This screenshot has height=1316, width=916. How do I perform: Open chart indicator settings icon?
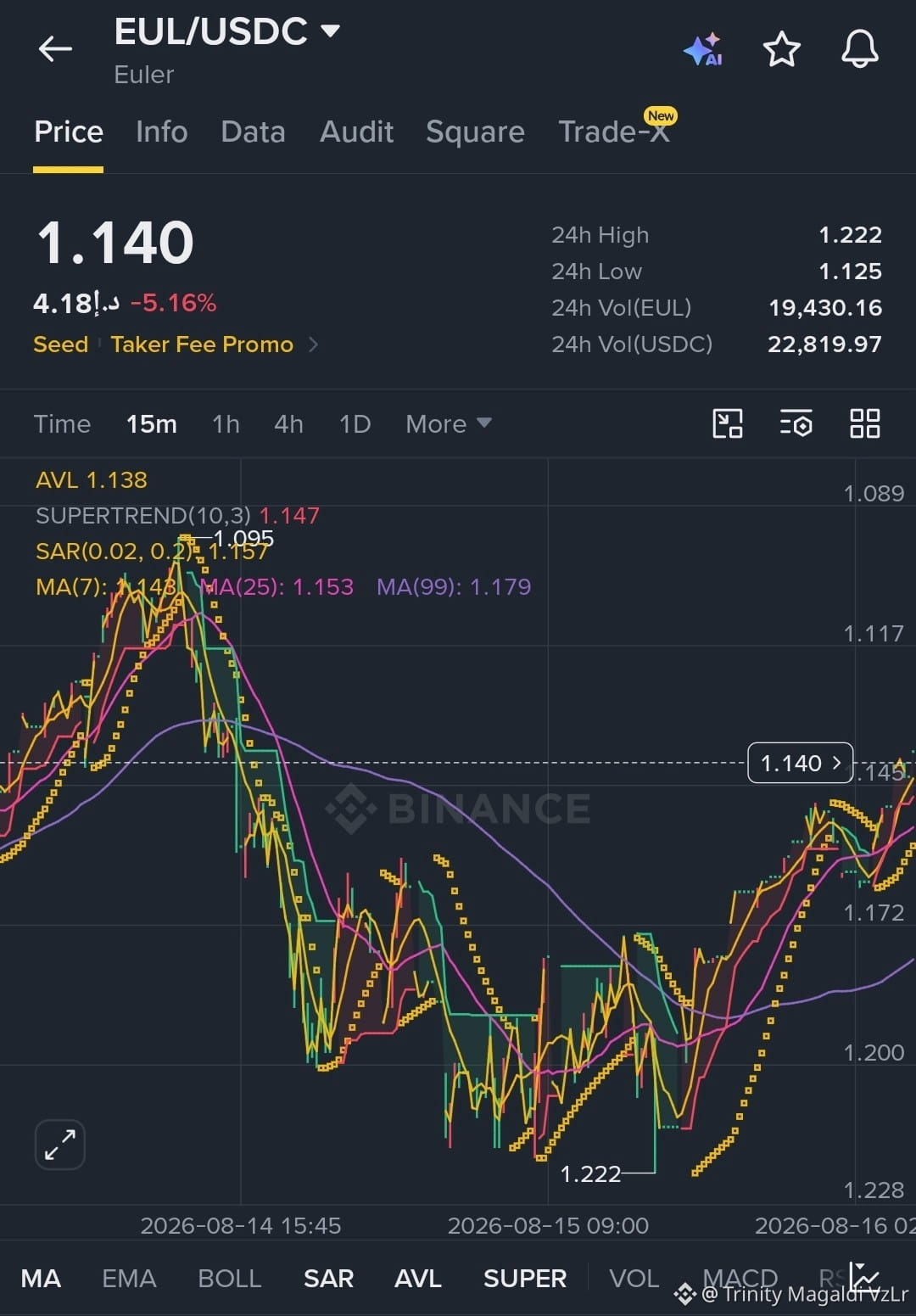click(796, 423)
